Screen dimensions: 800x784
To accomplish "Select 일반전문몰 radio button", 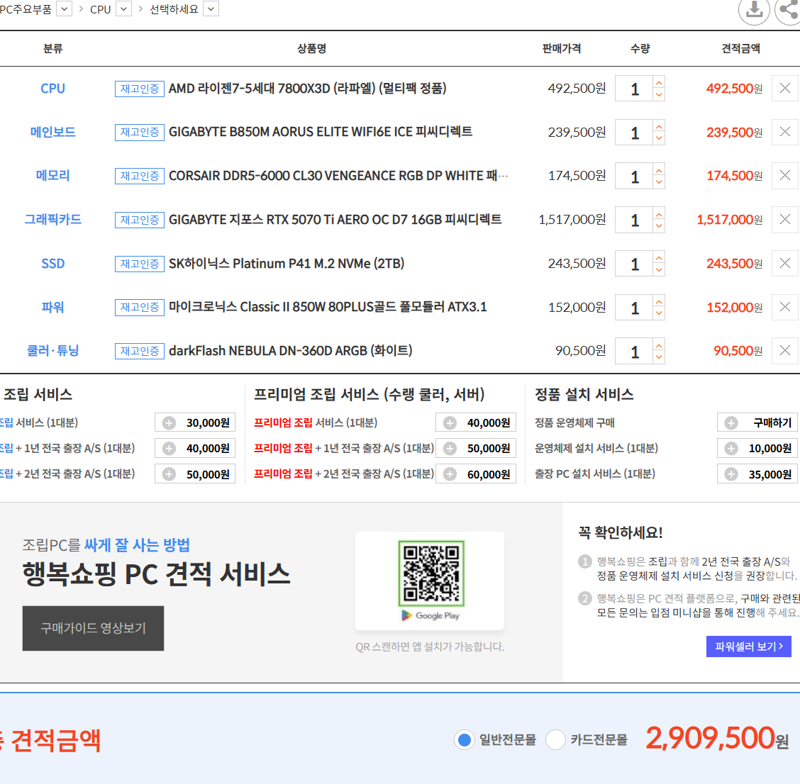I will [464, 740].
